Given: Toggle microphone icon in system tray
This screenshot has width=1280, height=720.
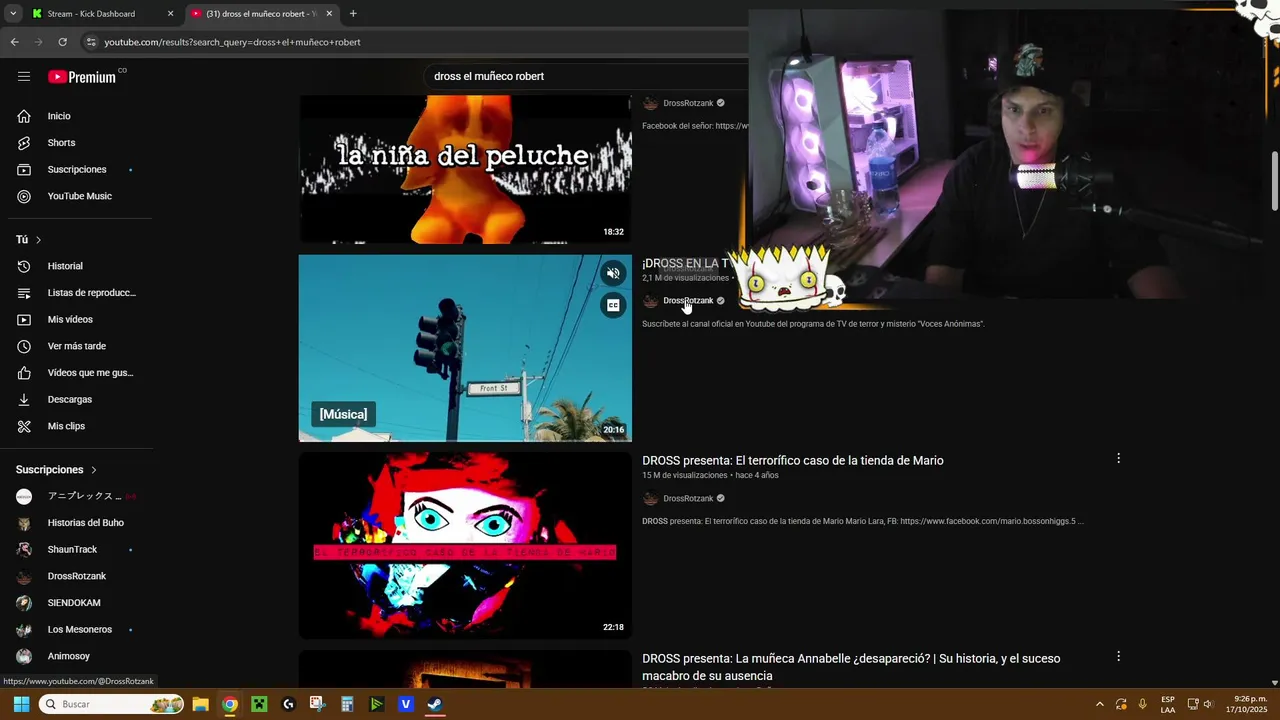Looking at the screenshot, I should click(1142, 704).
